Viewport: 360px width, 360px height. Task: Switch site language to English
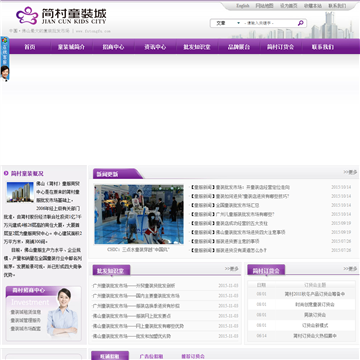pyautogui.click(x=243, y=6)
